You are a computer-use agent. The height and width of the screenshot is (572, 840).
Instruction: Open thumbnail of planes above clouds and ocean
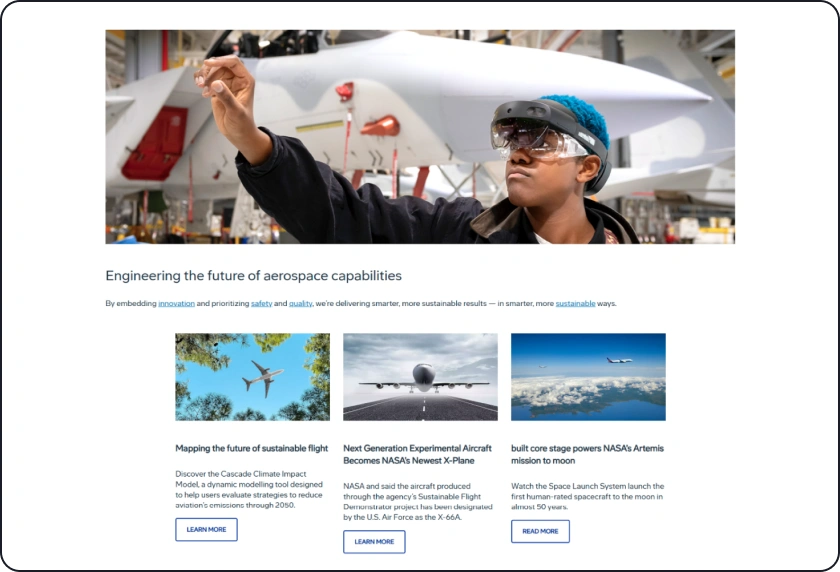[x=588, y=377]
